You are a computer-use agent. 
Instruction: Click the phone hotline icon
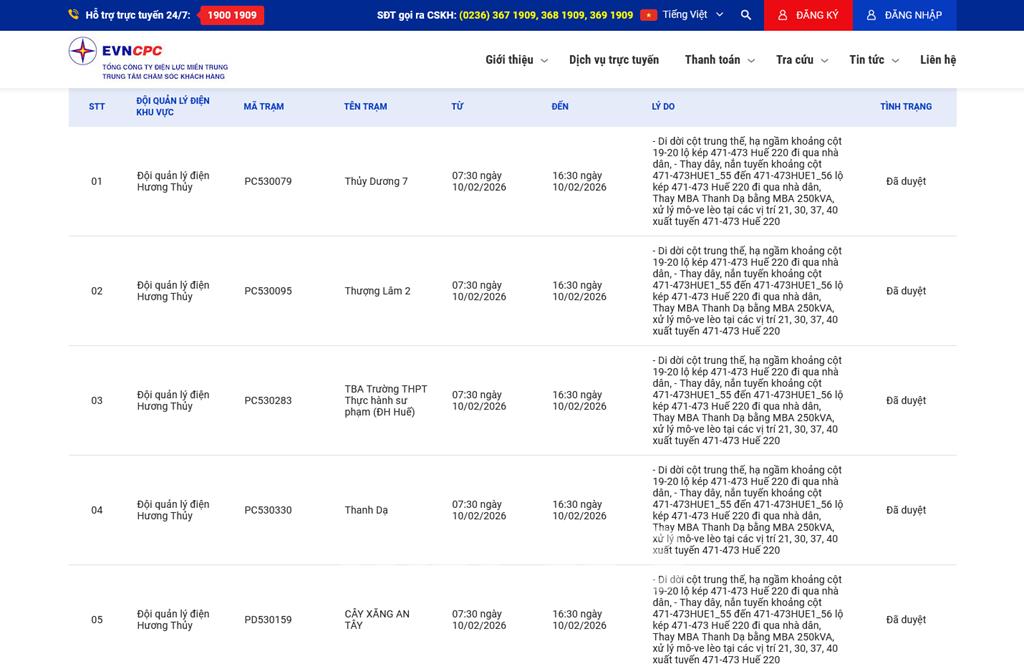click(74, 15)
